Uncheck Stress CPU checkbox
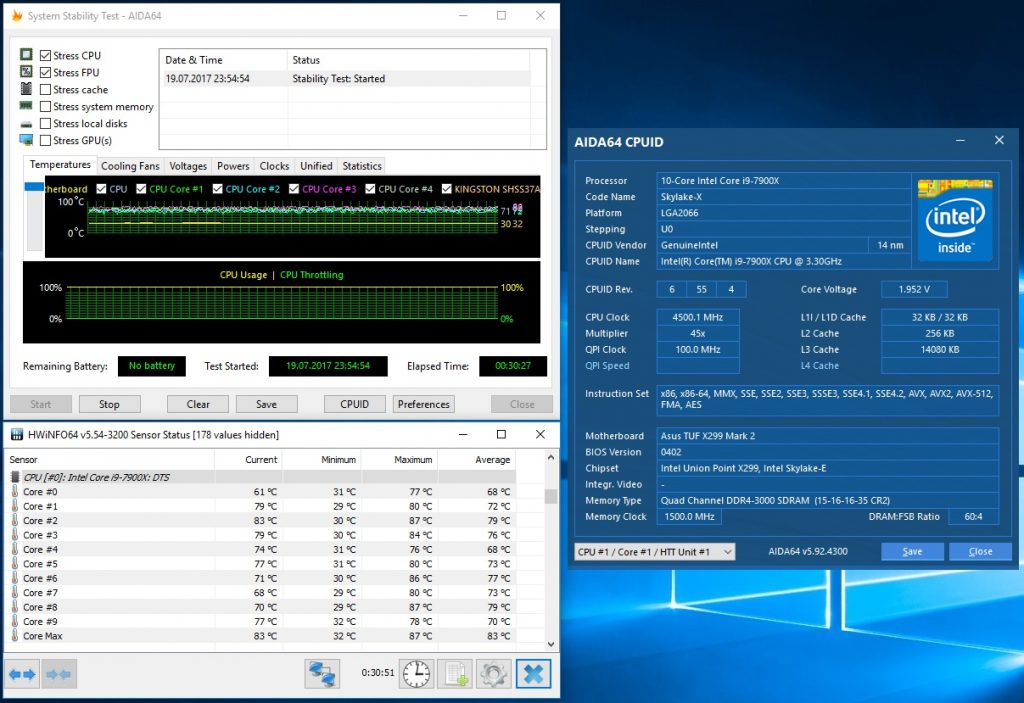The image size is (1024, 703). click(46, 56)
